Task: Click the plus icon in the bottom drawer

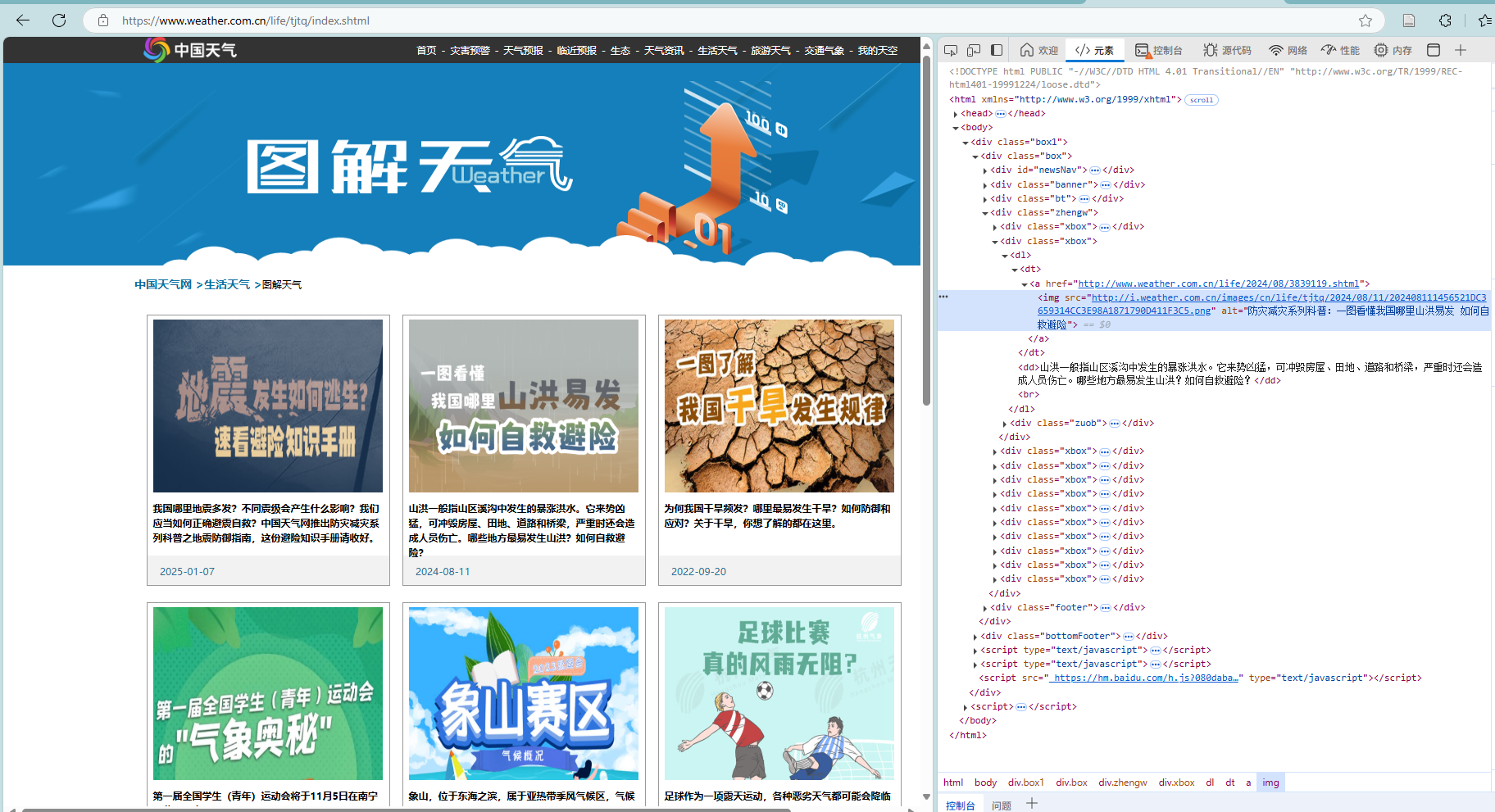Action: [1032, 804]
